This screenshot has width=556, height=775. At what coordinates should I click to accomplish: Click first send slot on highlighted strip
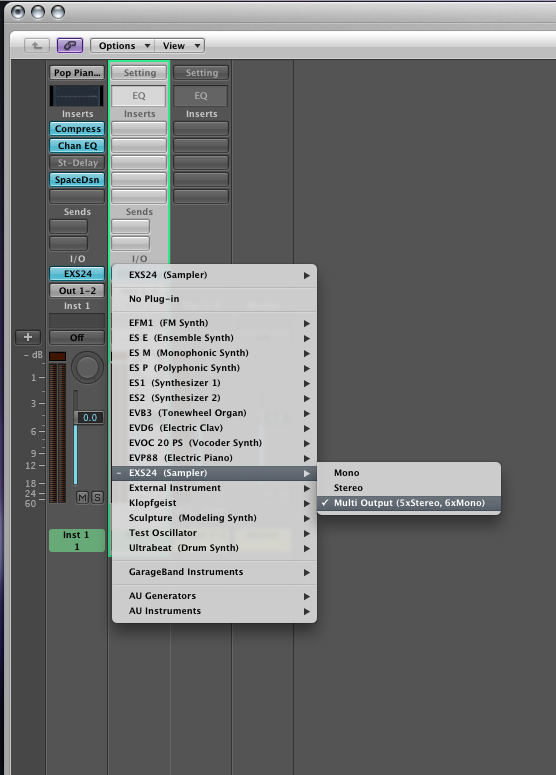pos(130,226)
